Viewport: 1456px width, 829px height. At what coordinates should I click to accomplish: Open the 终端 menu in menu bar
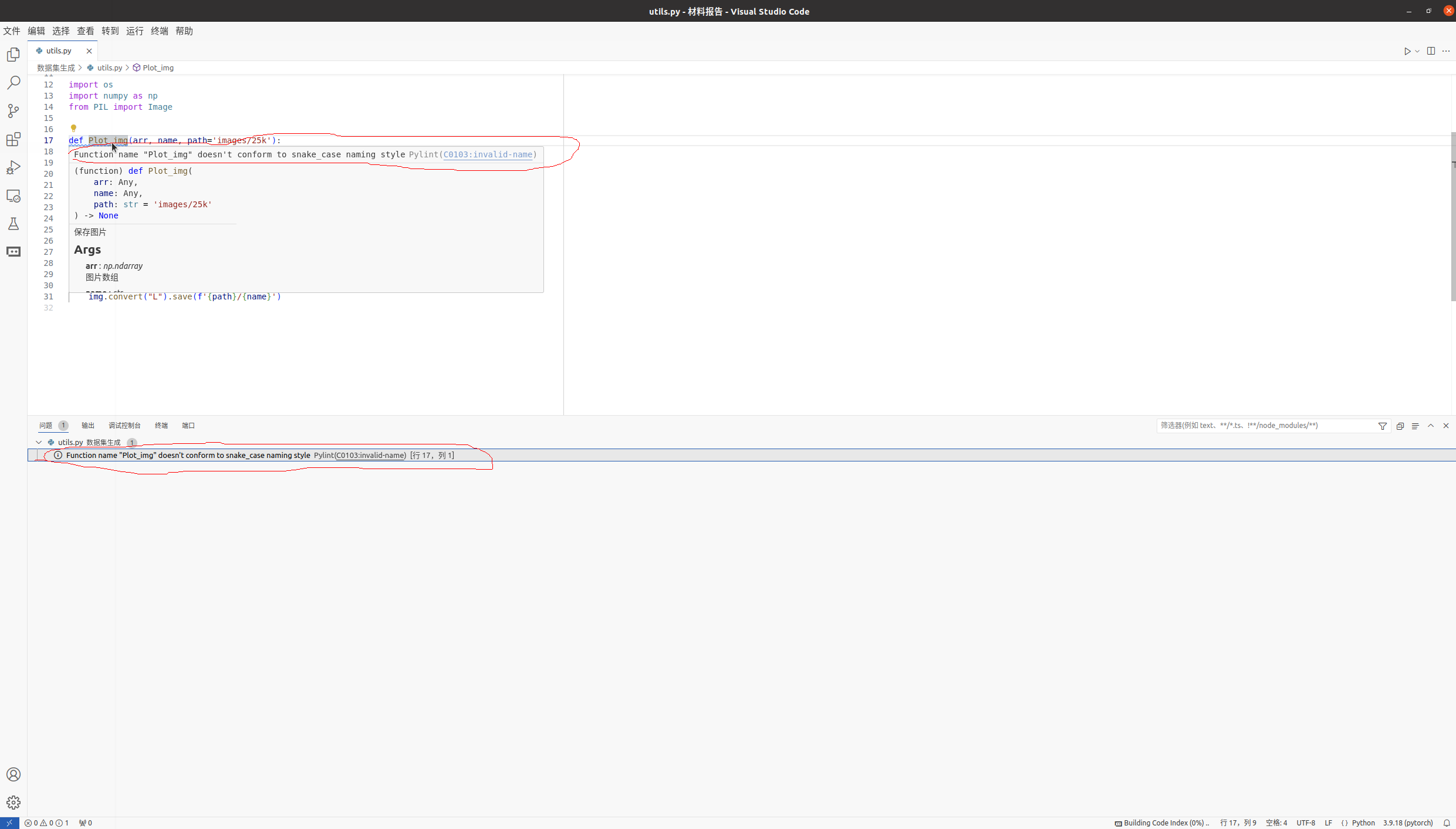click(159, 31)
